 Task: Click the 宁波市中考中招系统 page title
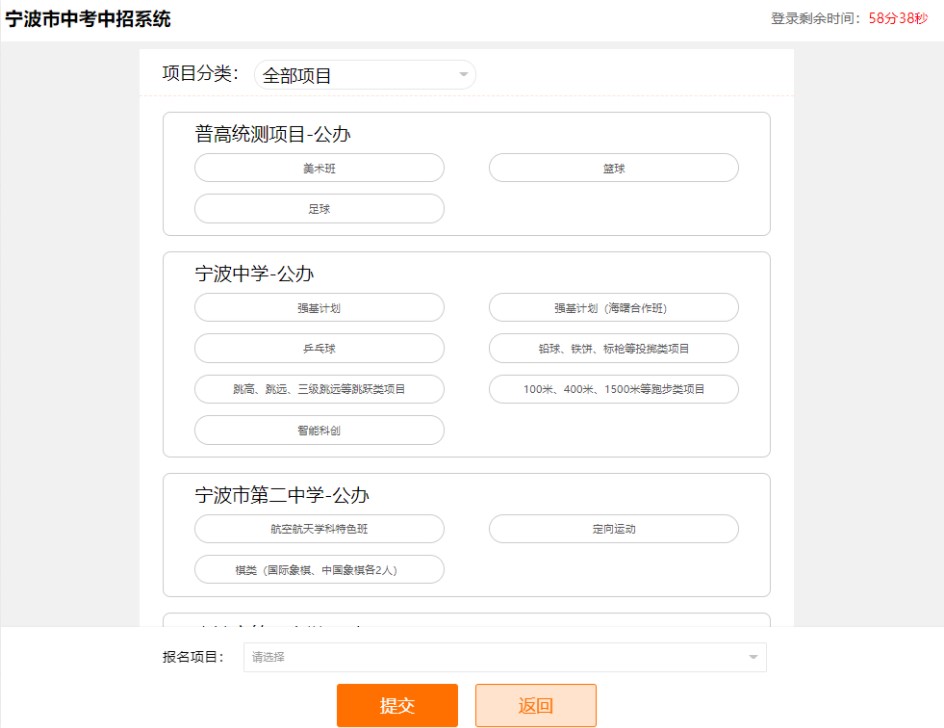[x=88, y=19]
